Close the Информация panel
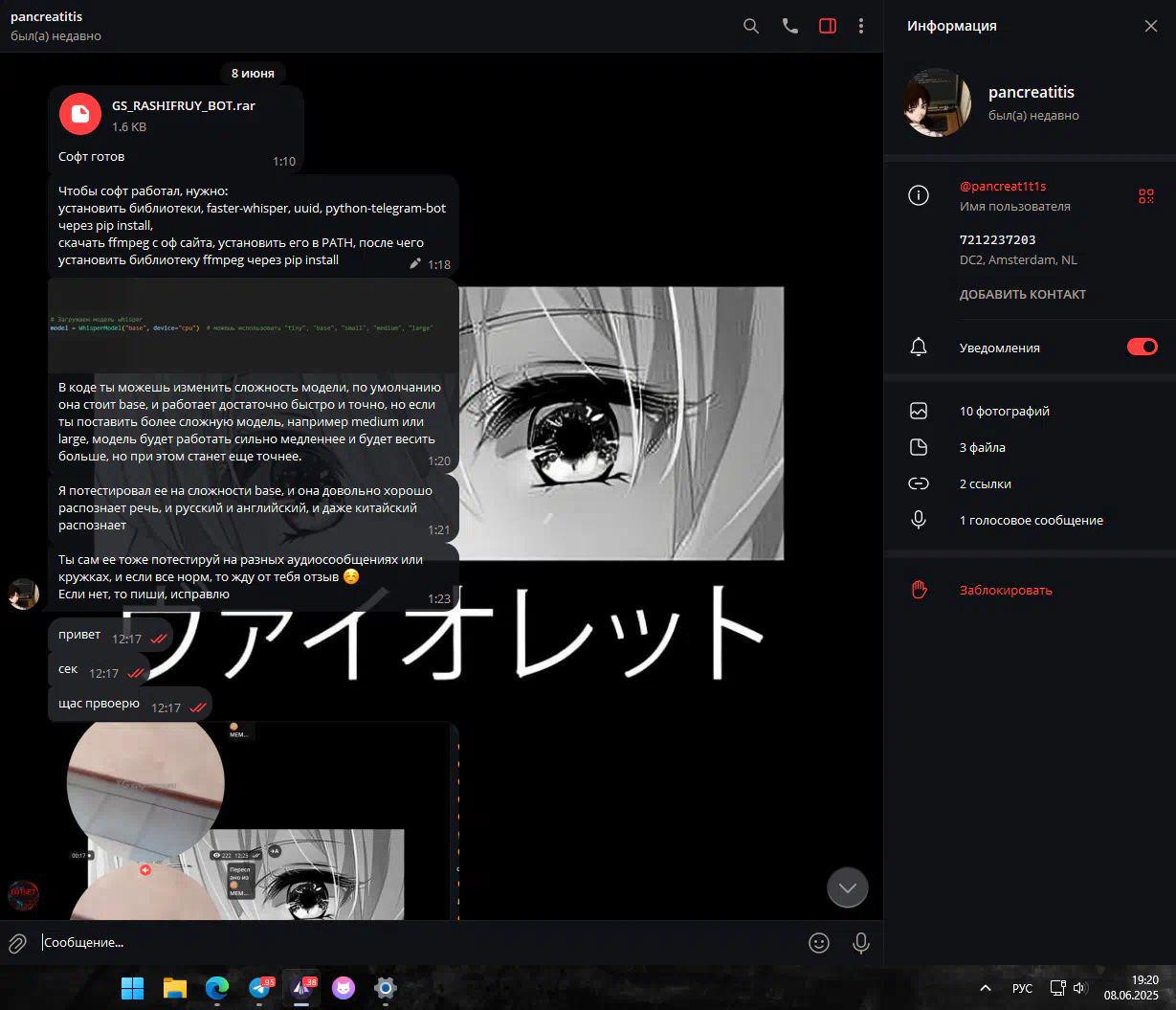 coord(1150,26)
